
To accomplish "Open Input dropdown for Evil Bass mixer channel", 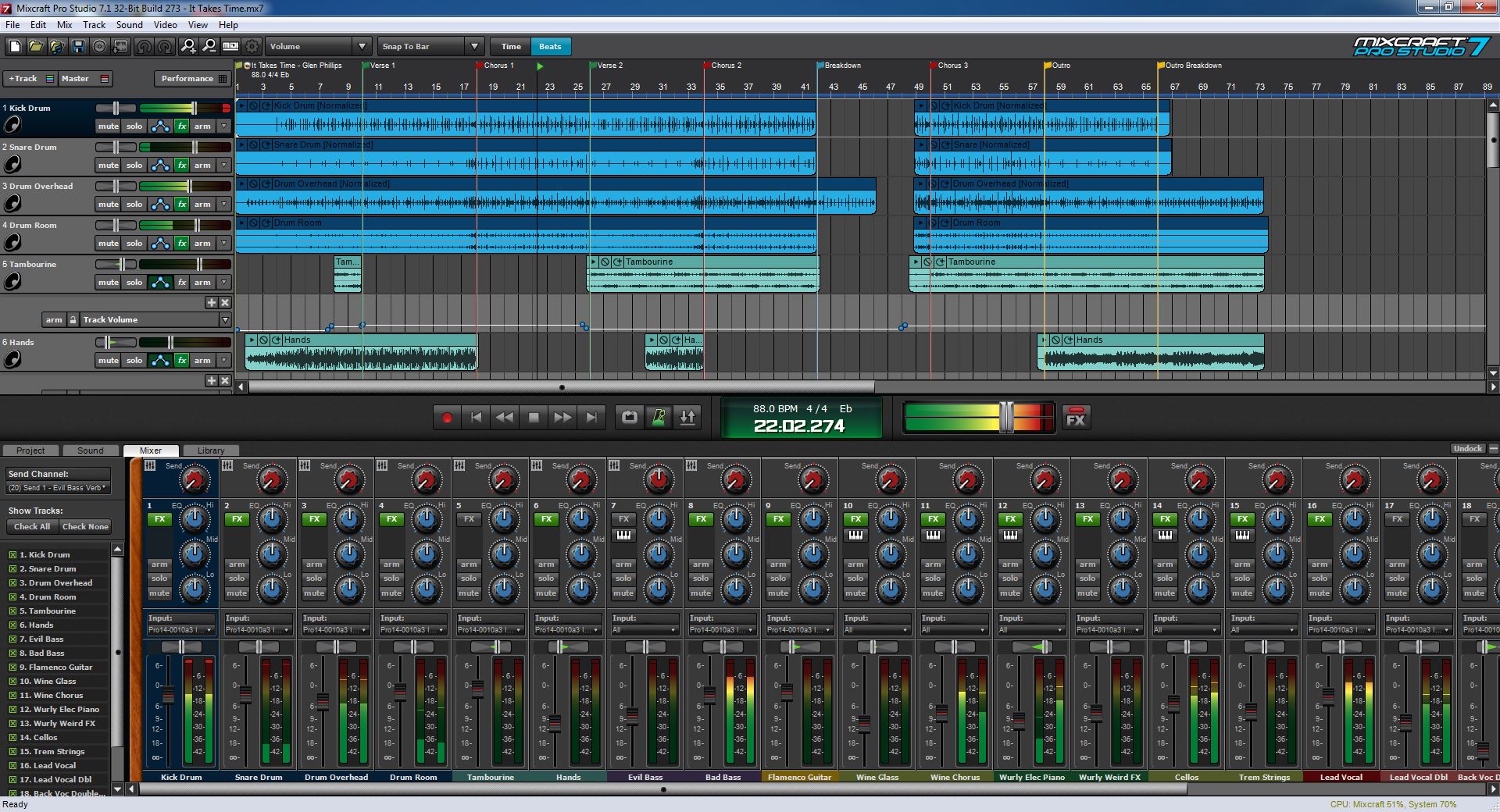I will pyautogui.click(x=645, y=630).
